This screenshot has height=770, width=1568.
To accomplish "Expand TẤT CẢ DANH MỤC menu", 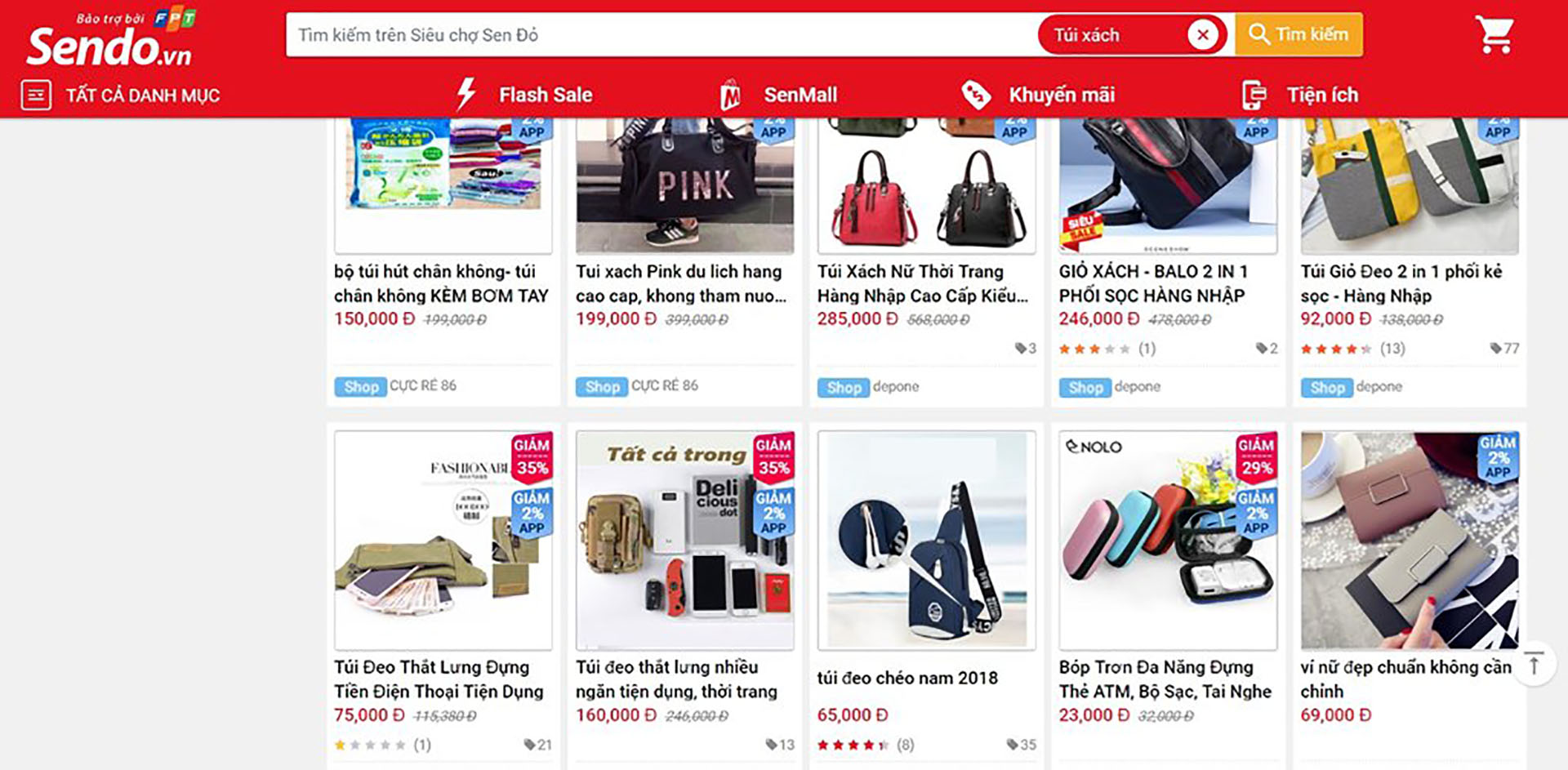I will [143, 96].
